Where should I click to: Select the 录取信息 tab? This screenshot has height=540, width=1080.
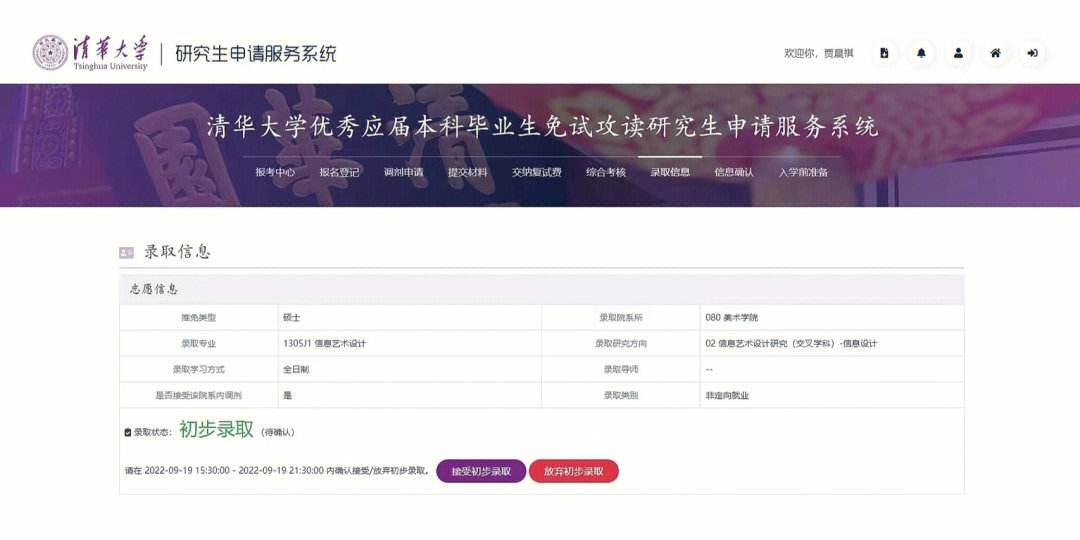[670, 172]
